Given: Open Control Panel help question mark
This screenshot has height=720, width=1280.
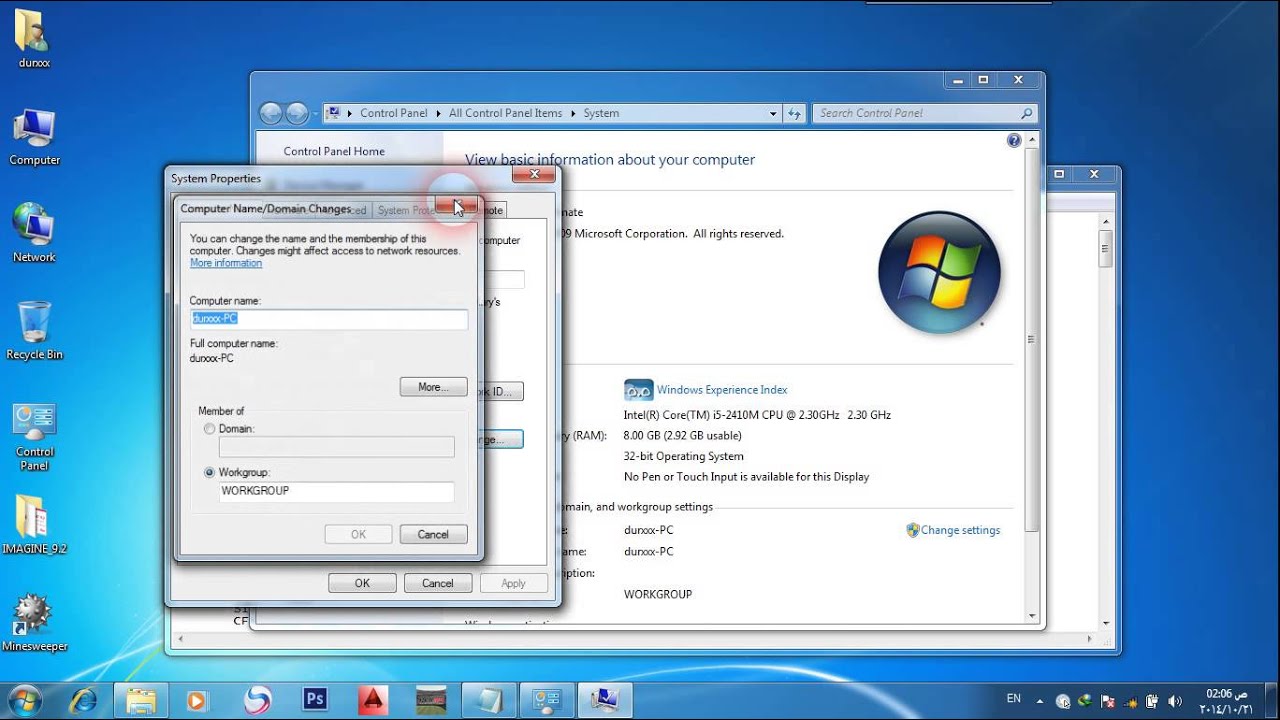Looking at the screenshot, I should tap(1014, 141).
